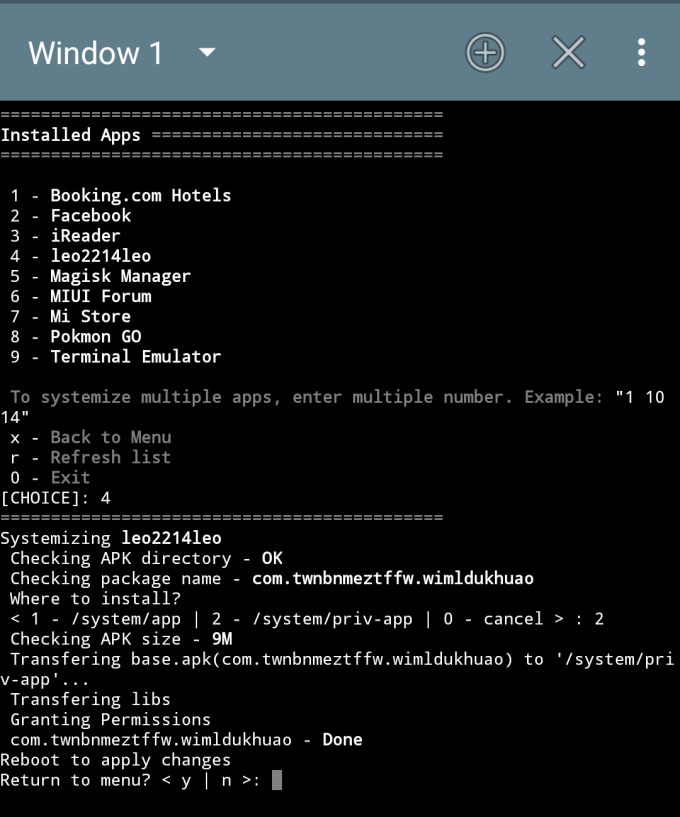Tap the Facebook entry in installed apps

pyautogui.click(x=71, y=216)
